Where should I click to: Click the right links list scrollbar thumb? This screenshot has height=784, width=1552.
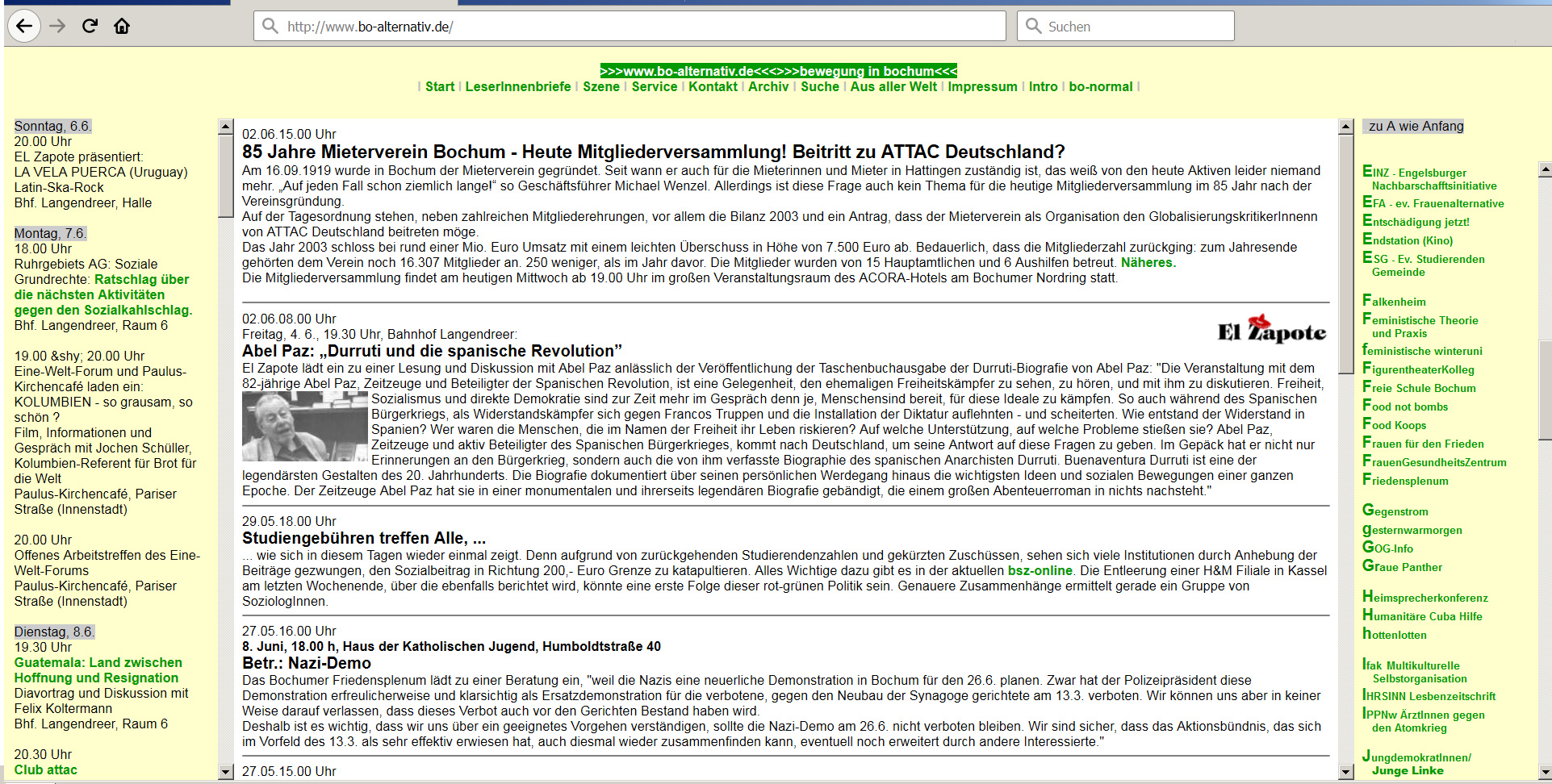click(1545, 390)
